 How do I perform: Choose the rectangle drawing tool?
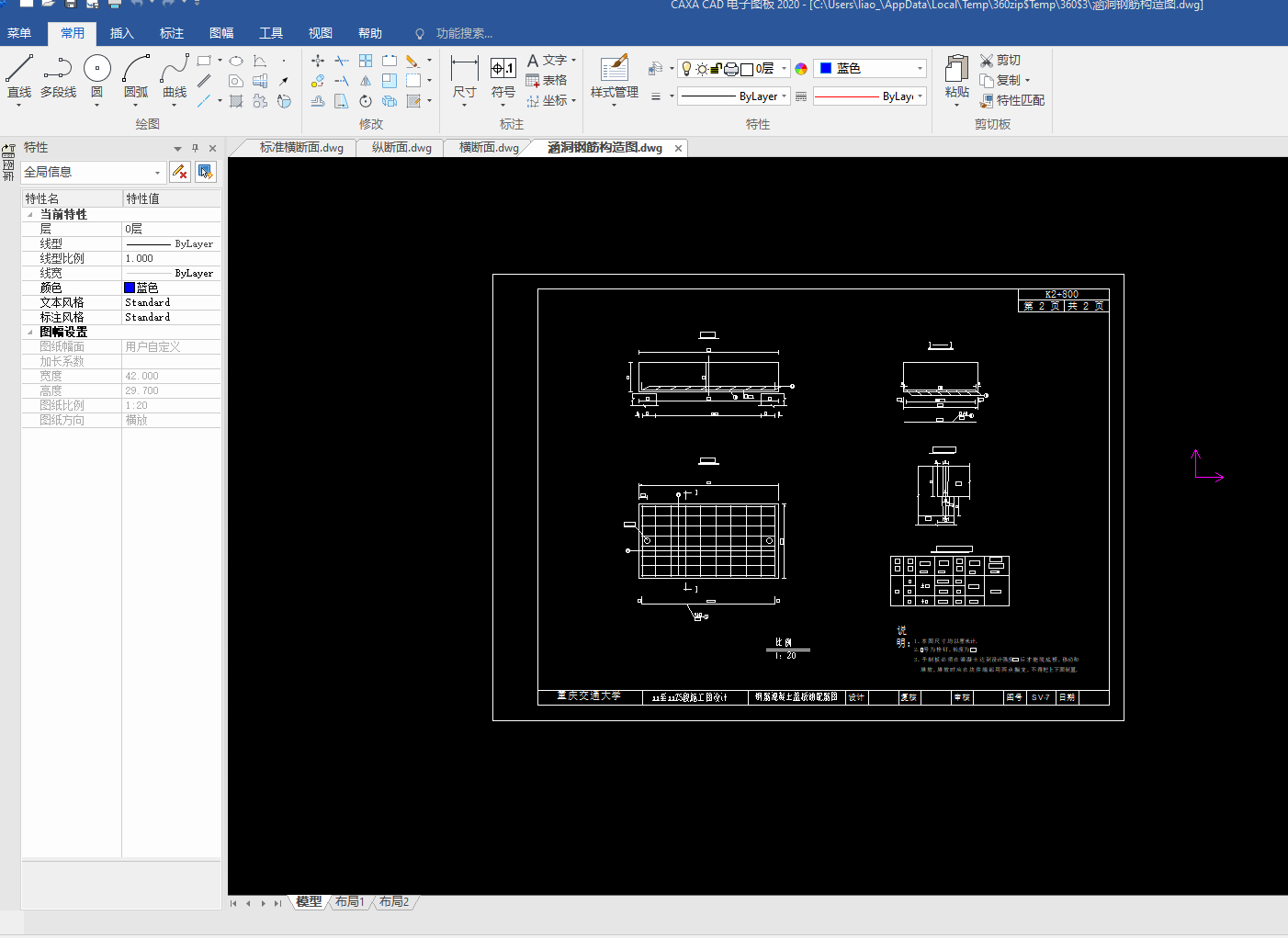click(x=204, y=61)
